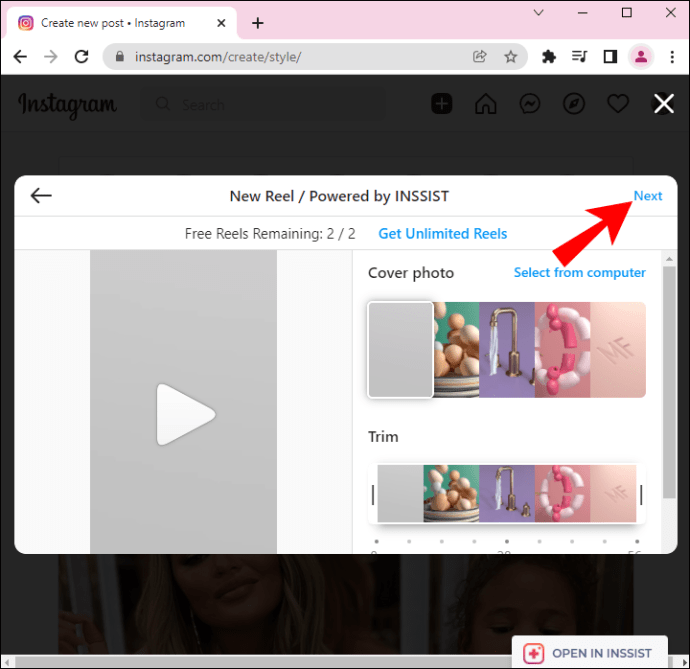Click the browser back arrow
This screenshot has height=669, width=690.
coord(20,57)
